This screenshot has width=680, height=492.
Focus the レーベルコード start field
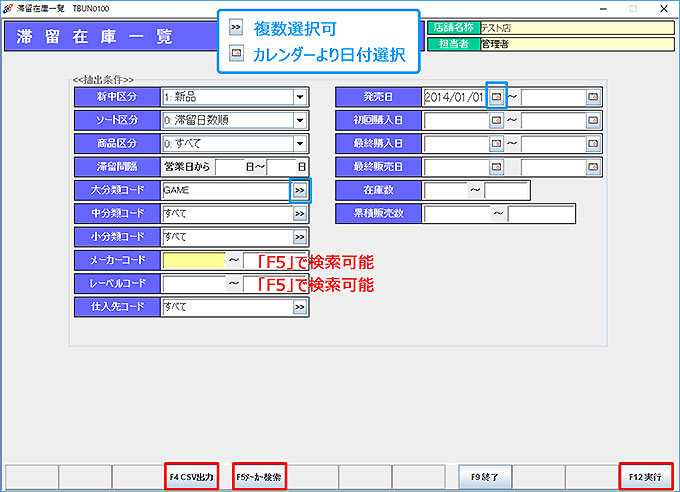(194, 284)
